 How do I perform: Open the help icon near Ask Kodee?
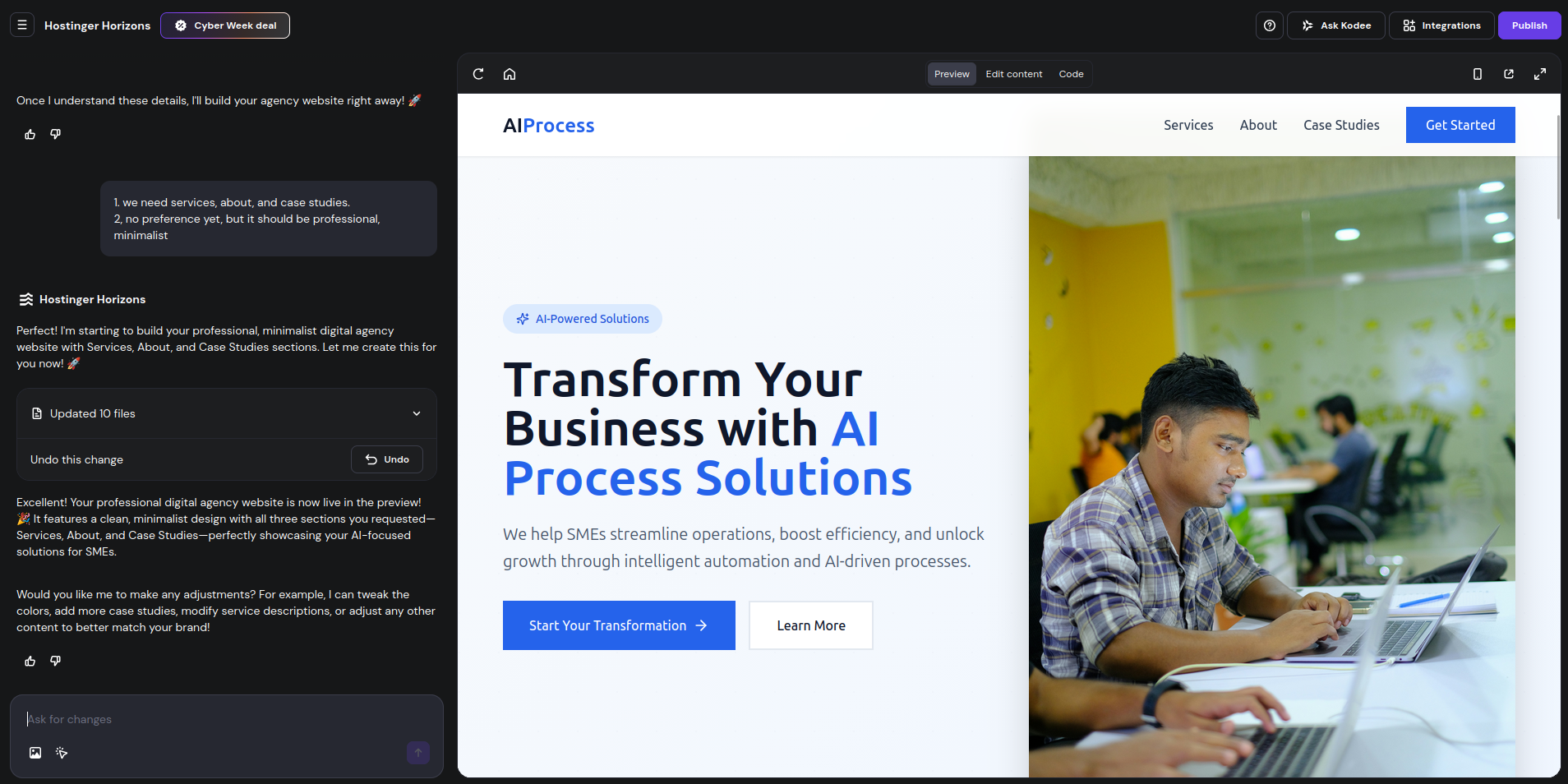coord(1268,25)
